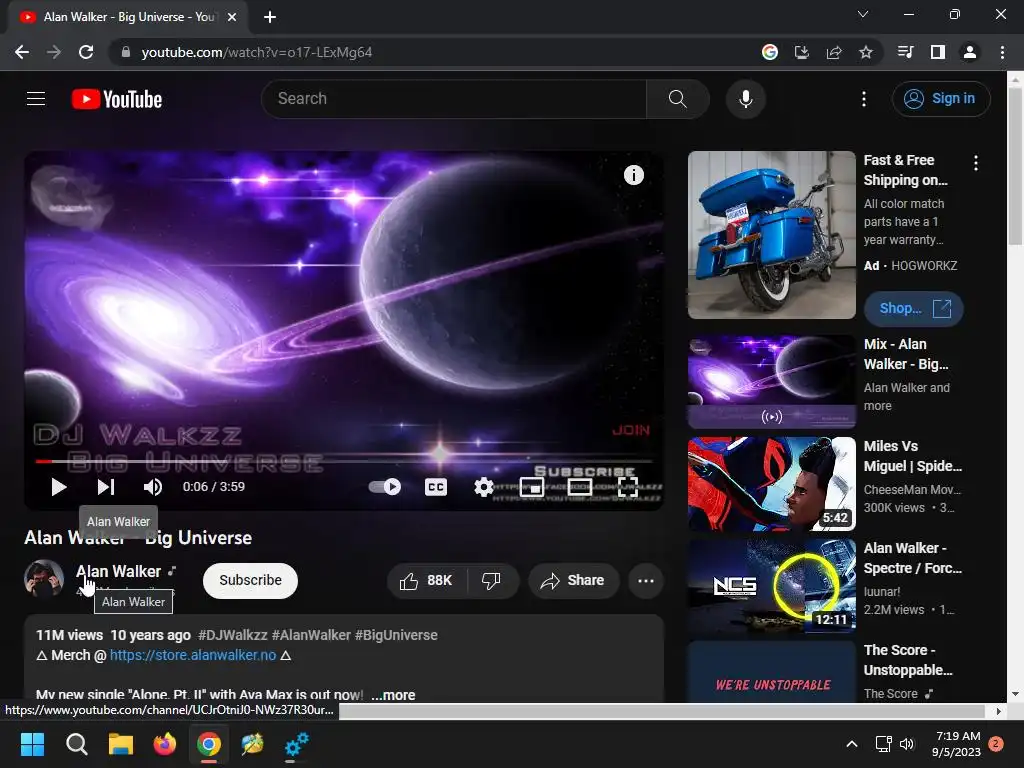Like the video with 88K likes
The width and height of the screenshot is (1024, 768).
[426, 580]
